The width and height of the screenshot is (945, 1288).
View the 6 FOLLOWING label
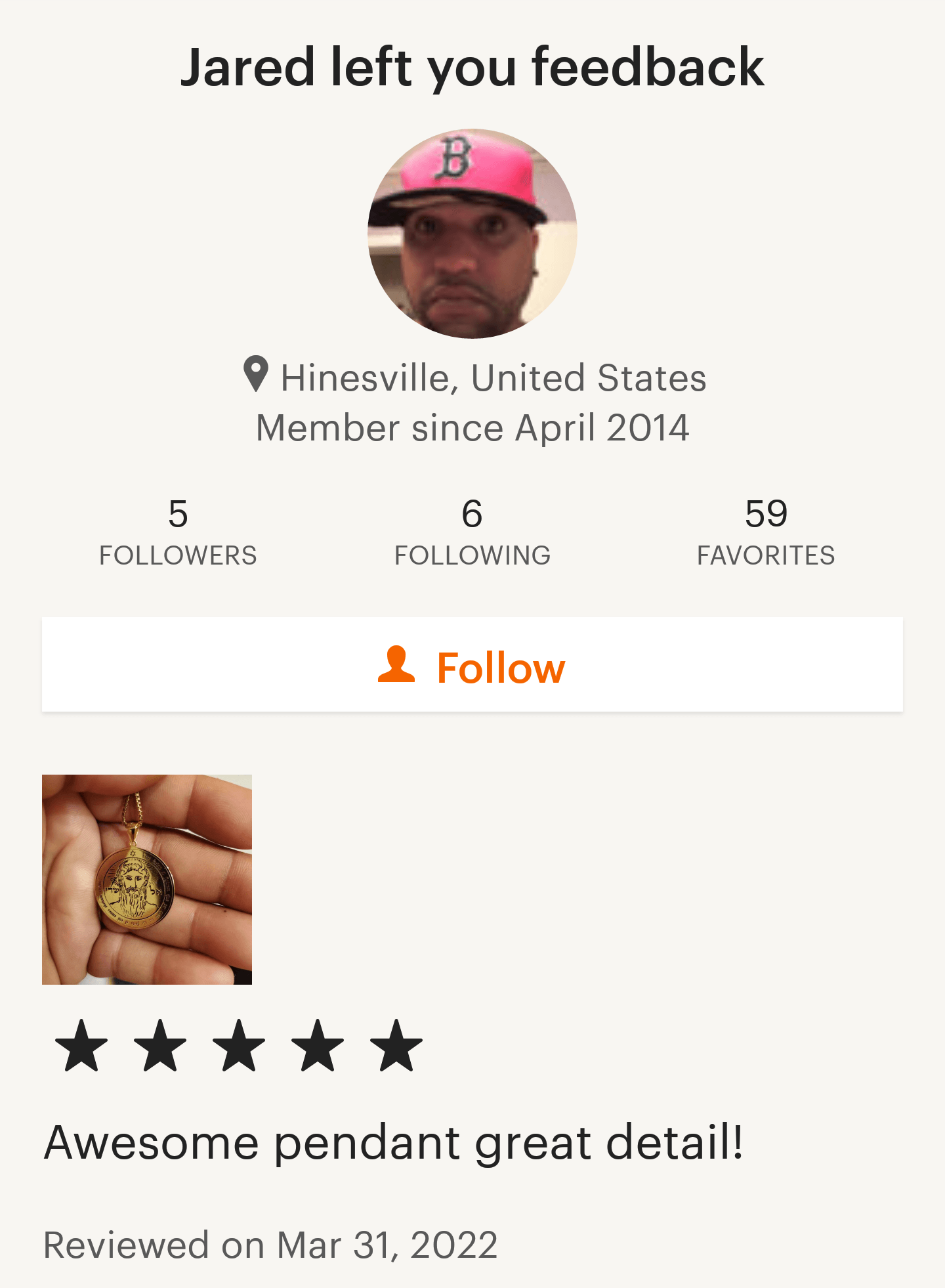click(x=472, y=555)
